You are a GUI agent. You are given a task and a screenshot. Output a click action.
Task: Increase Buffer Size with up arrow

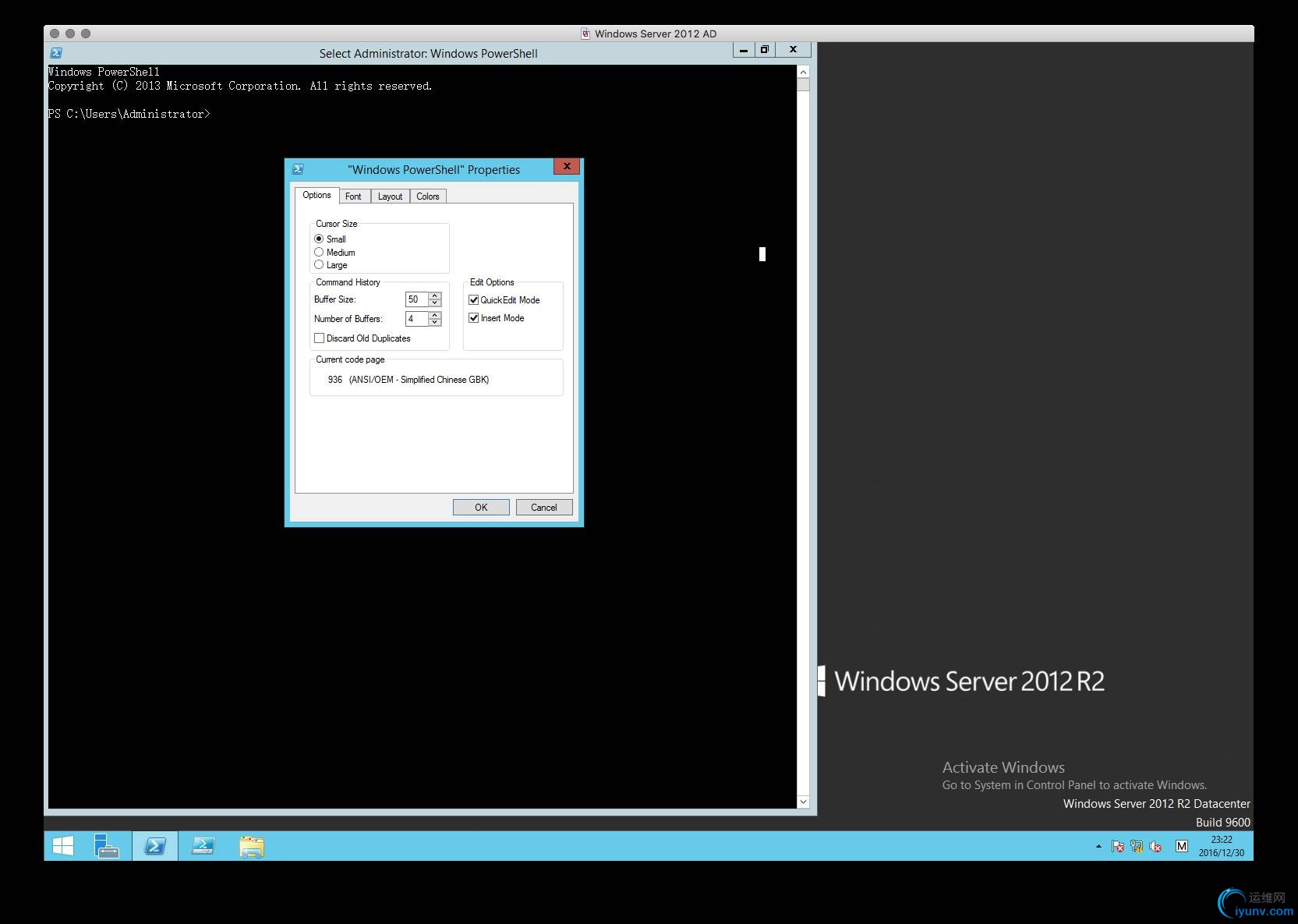tap(435, 296)
